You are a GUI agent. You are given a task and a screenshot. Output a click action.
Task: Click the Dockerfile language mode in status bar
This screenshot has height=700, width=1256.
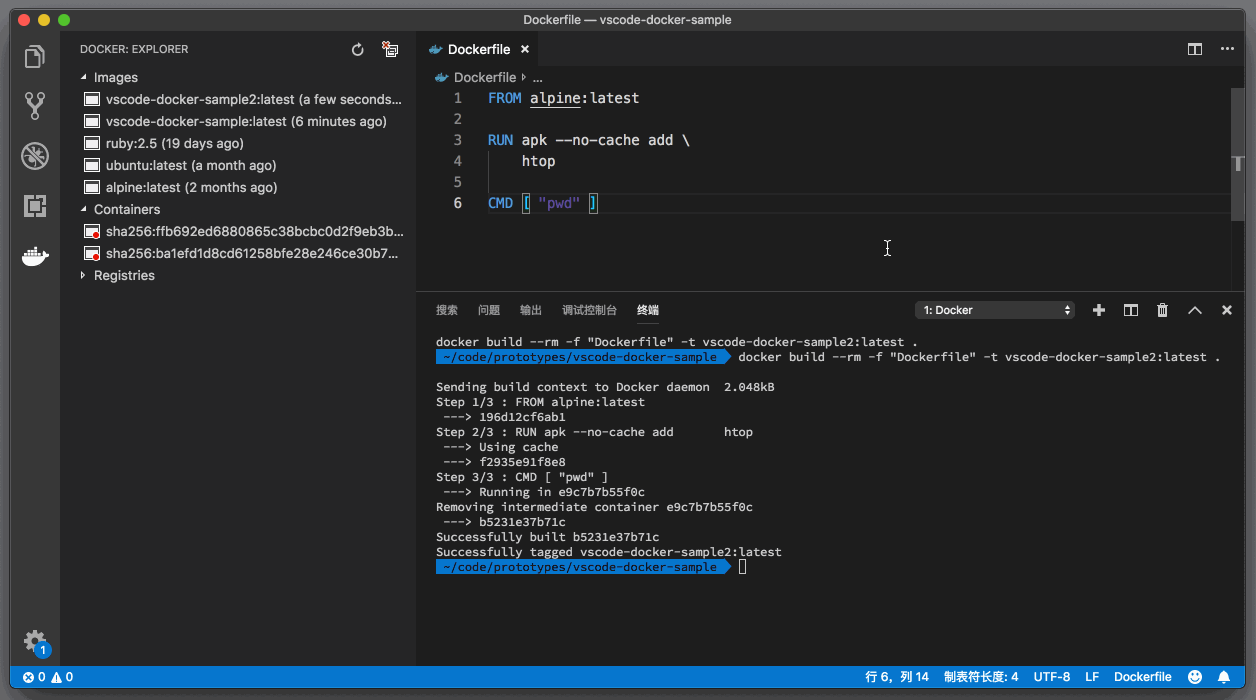click(1142, 677)
